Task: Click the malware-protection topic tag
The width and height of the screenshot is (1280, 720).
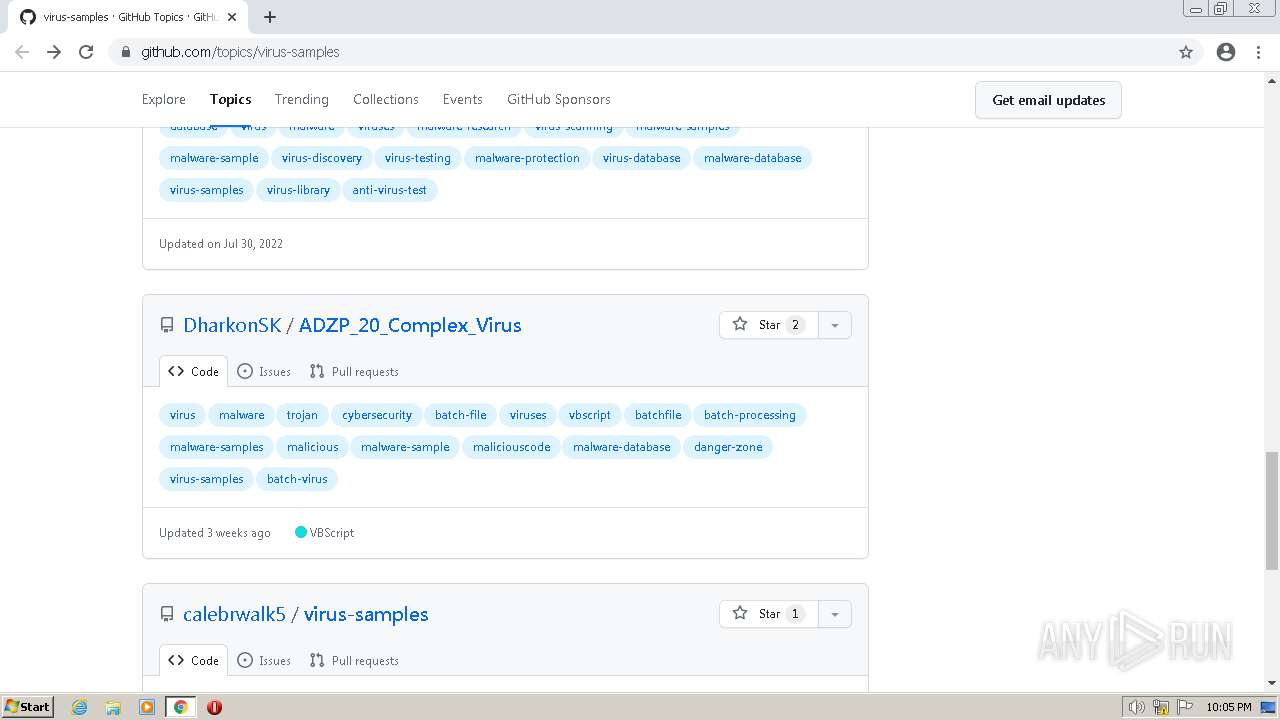Action: (527, 158)
